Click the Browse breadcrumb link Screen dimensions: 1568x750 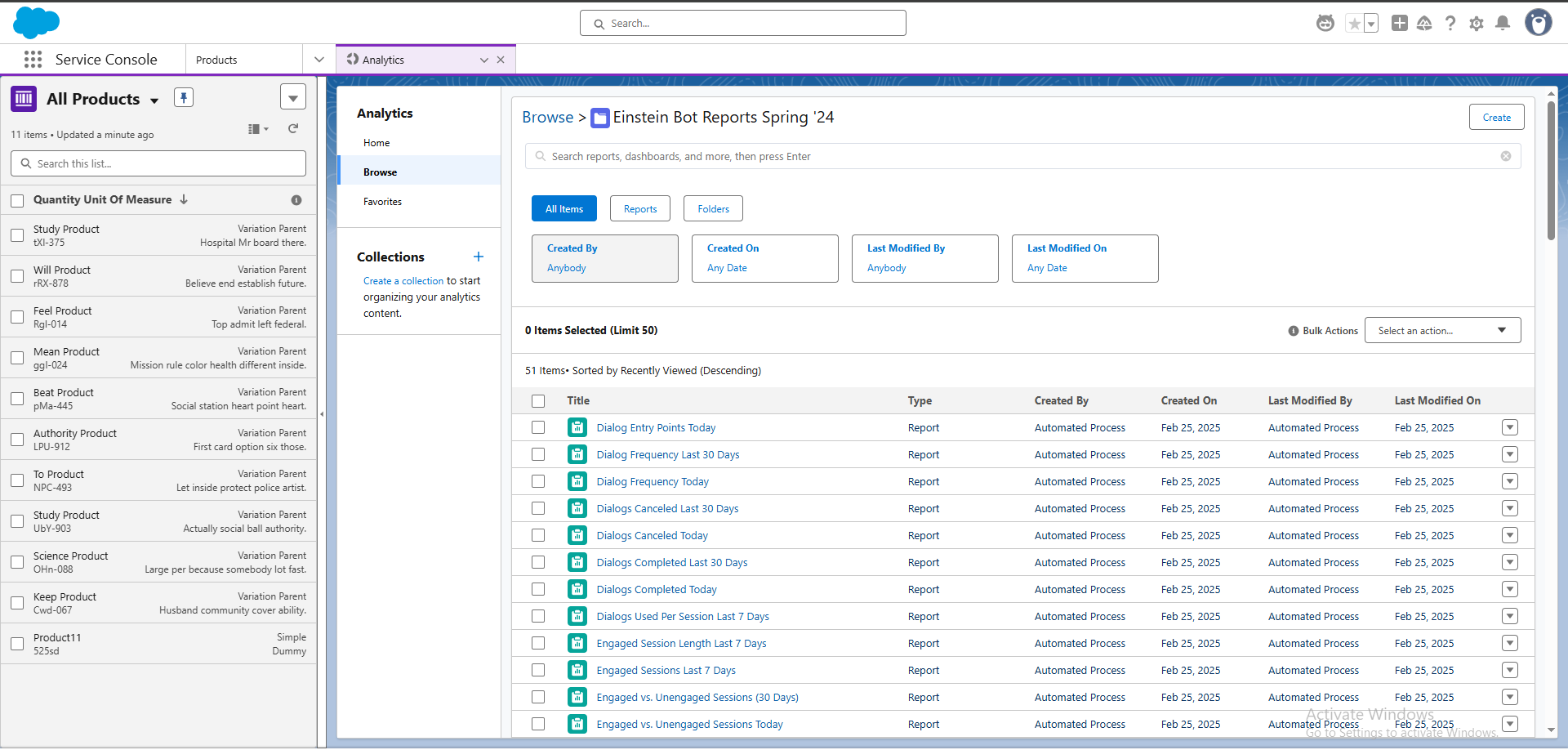point(547,117)
